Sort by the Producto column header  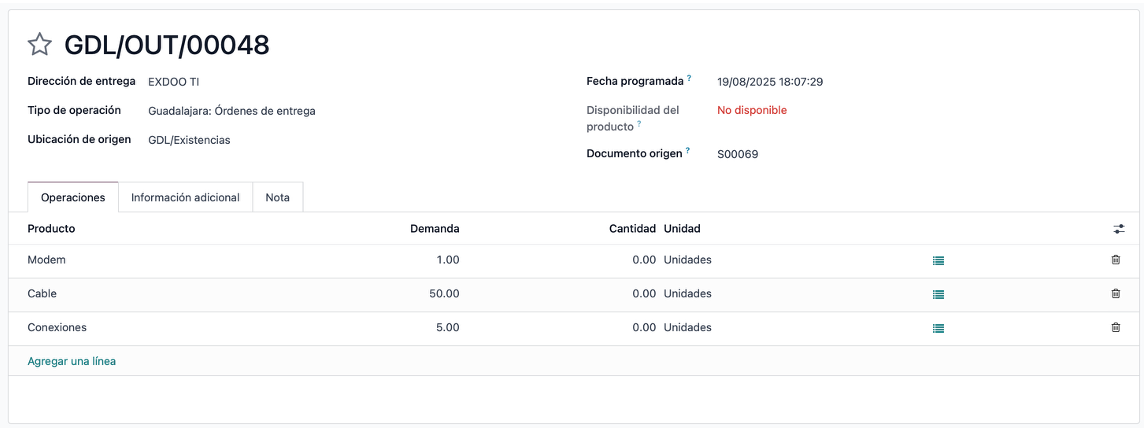[x=51, y=229]
